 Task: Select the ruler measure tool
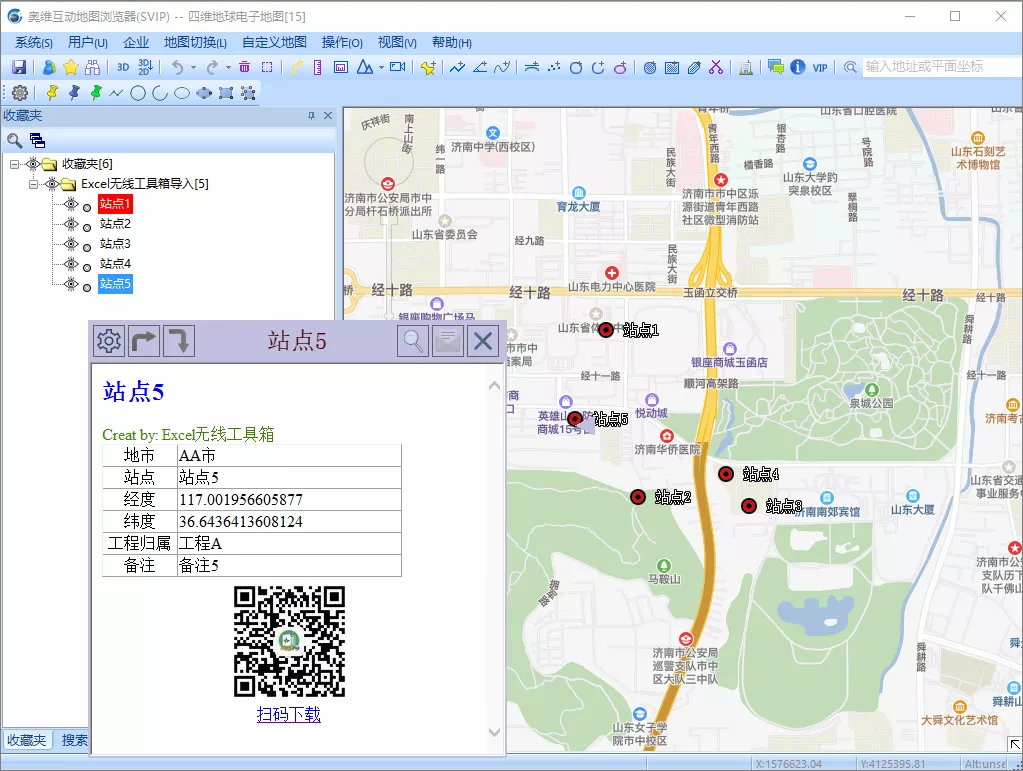[x=318, y=67]
